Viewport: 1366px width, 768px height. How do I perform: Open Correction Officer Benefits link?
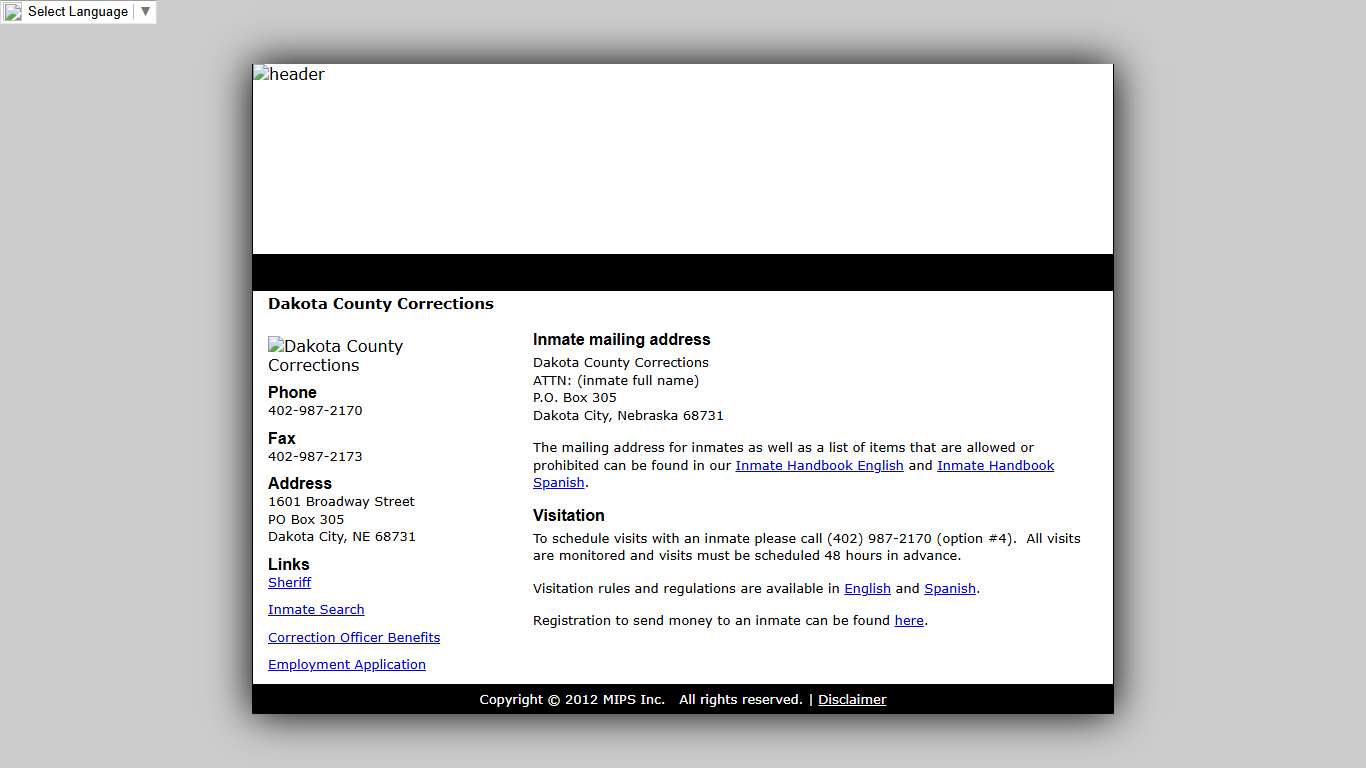[354, 637]
